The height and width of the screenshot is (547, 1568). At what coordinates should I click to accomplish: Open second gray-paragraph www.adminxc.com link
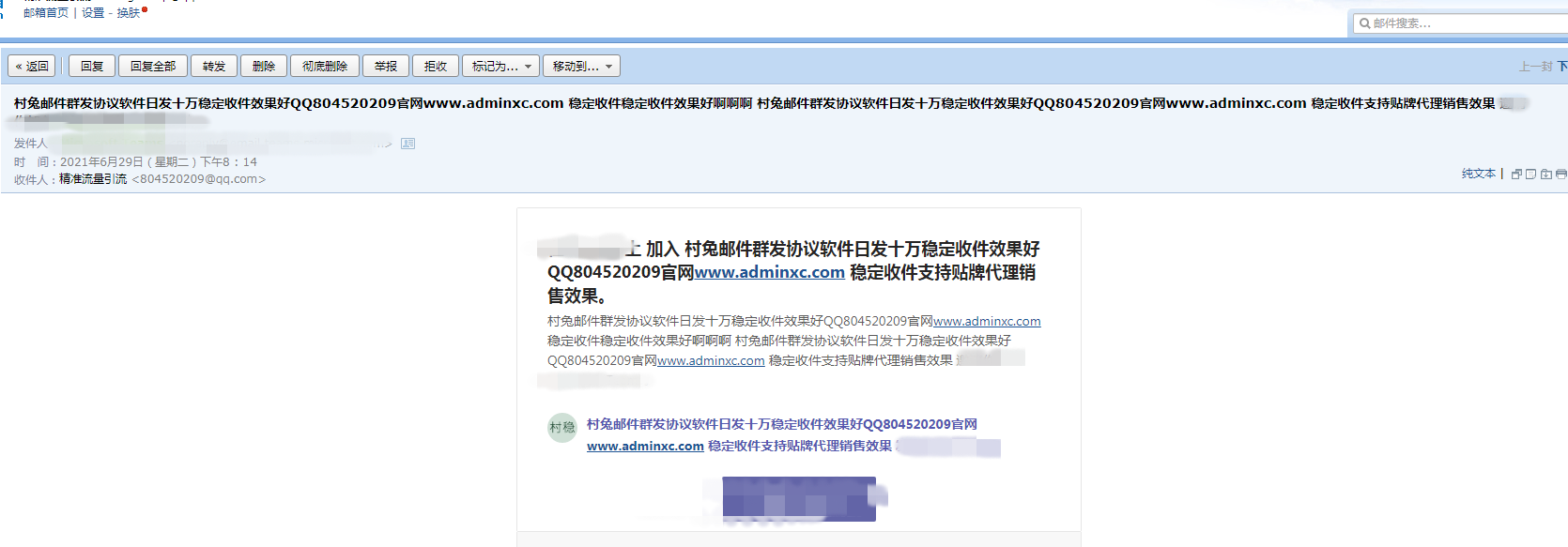(711, 360)
